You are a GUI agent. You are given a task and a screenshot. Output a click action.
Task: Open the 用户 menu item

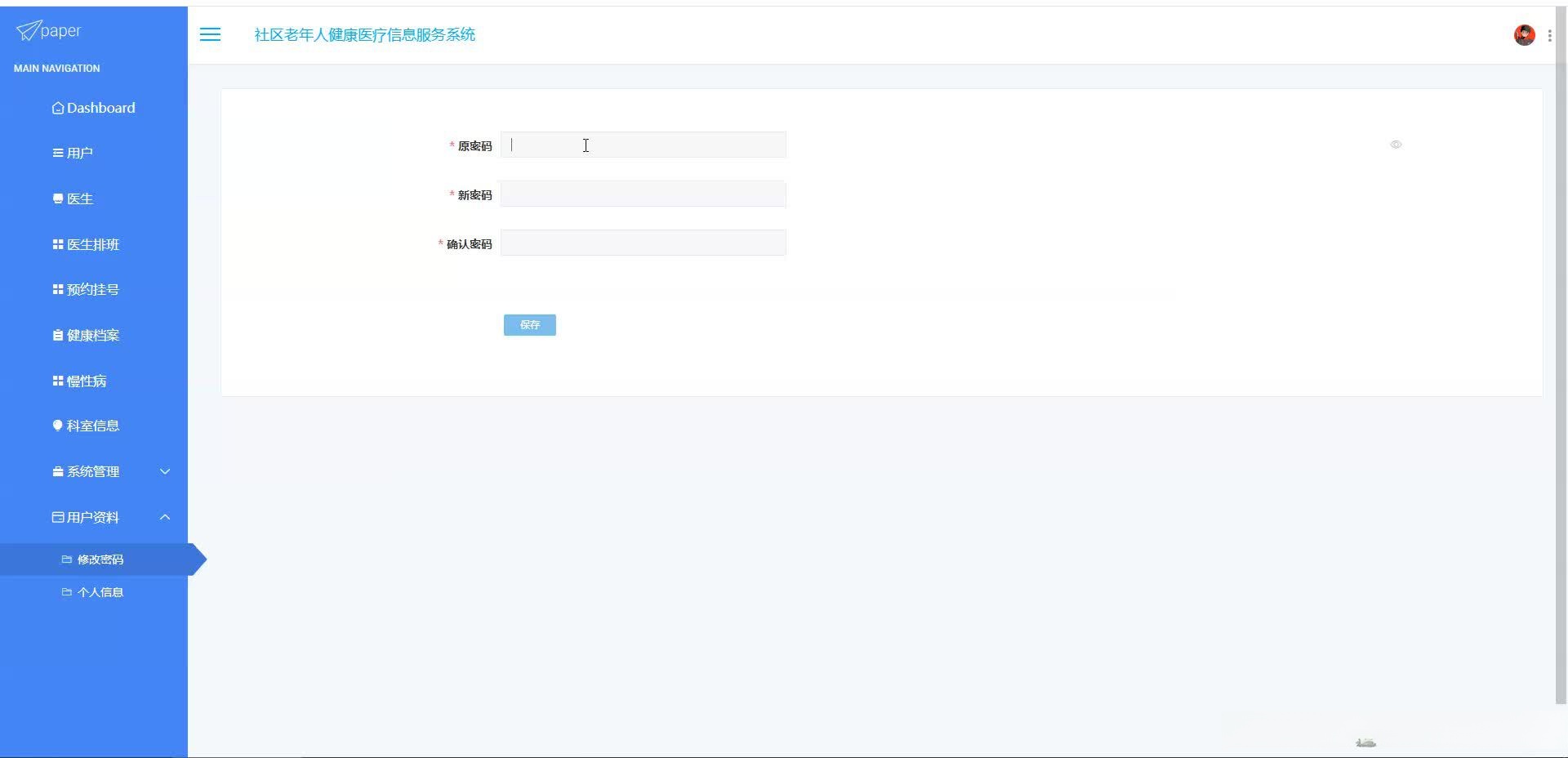94,153
